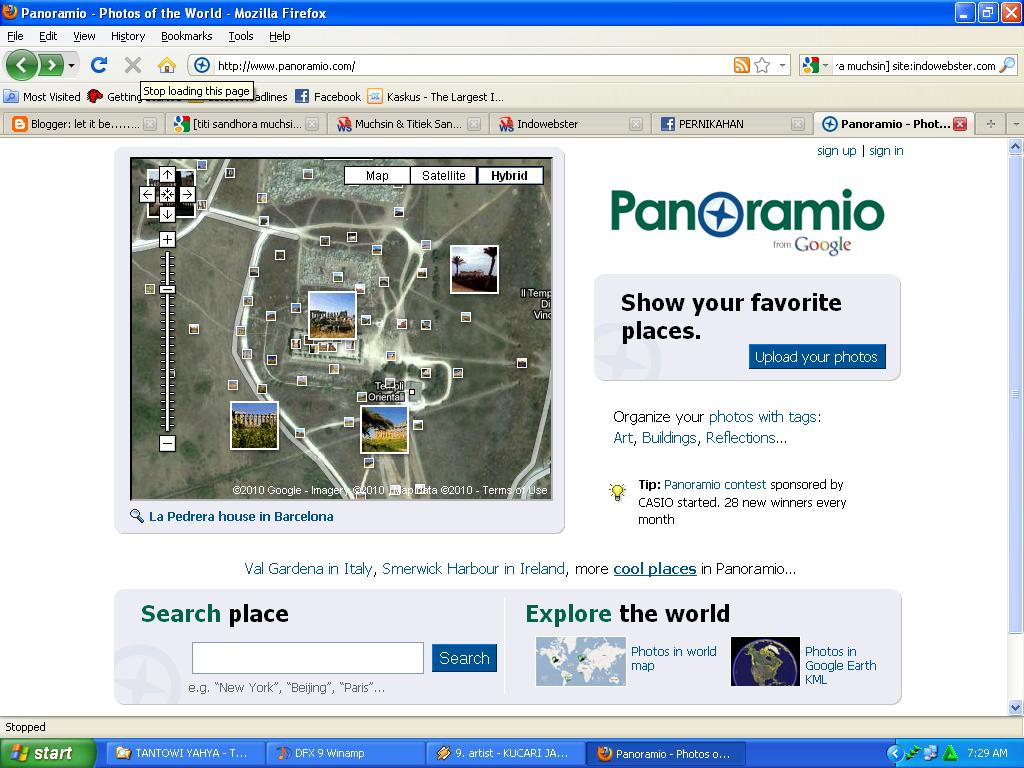Open the Bookmarks menu

tap(186, 36)
